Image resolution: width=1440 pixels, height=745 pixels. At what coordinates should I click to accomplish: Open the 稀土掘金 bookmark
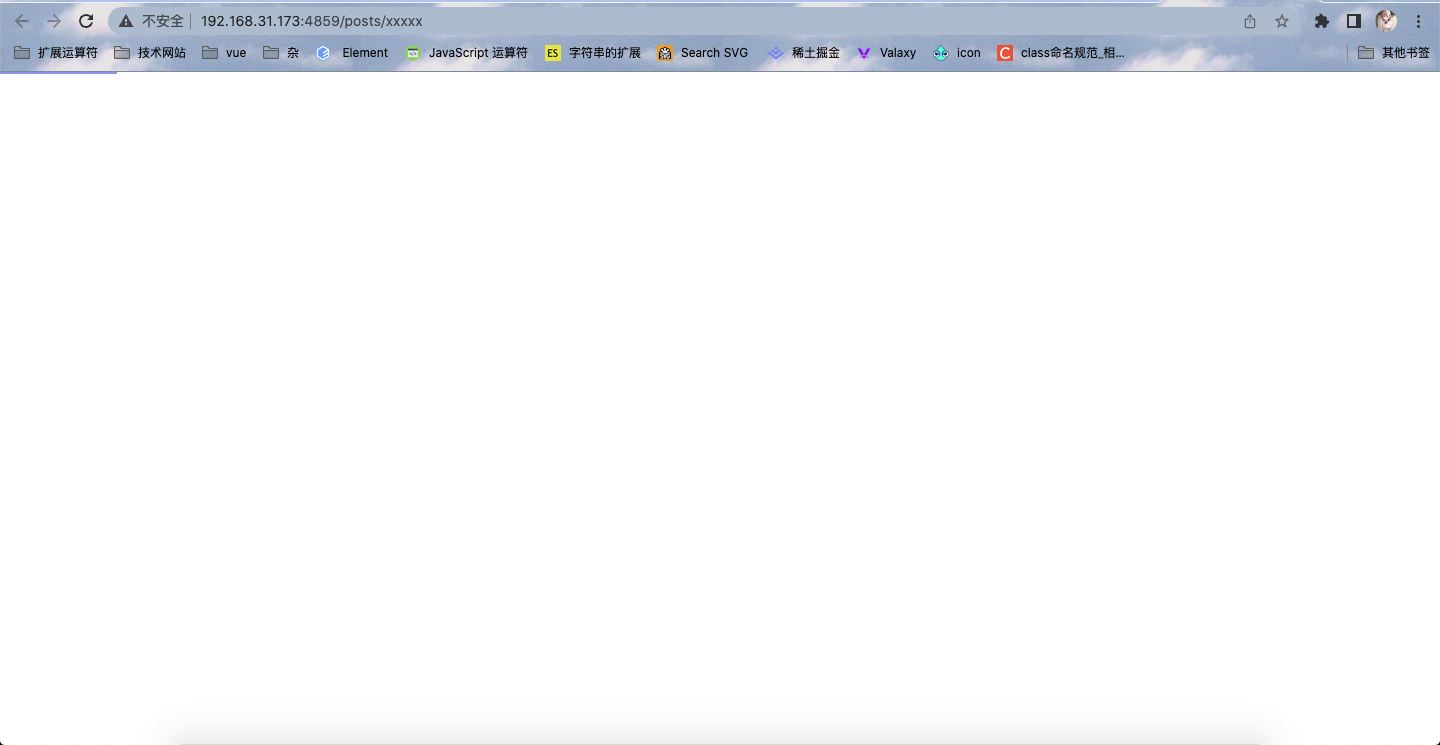coord(804,52)
